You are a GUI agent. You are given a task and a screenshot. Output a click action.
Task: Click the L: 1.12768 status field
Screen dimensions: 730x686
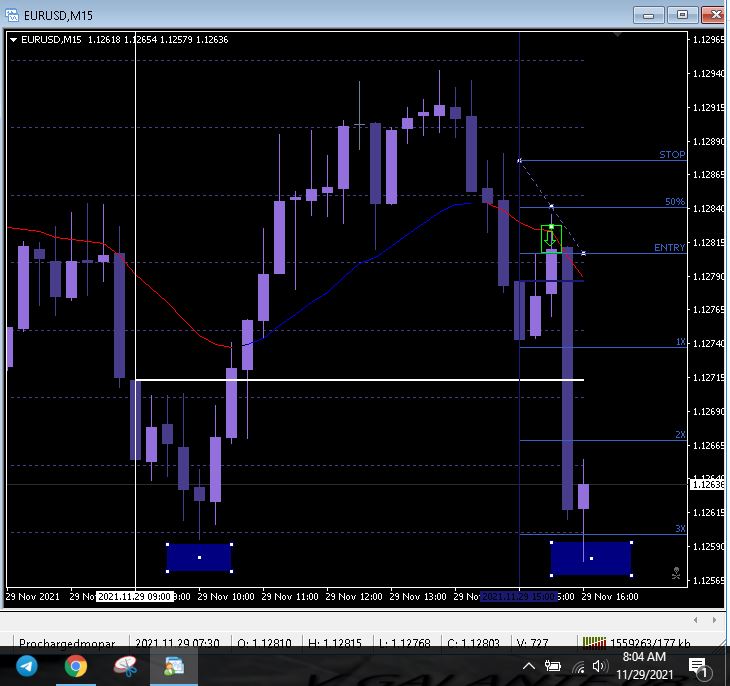point(405,643)
